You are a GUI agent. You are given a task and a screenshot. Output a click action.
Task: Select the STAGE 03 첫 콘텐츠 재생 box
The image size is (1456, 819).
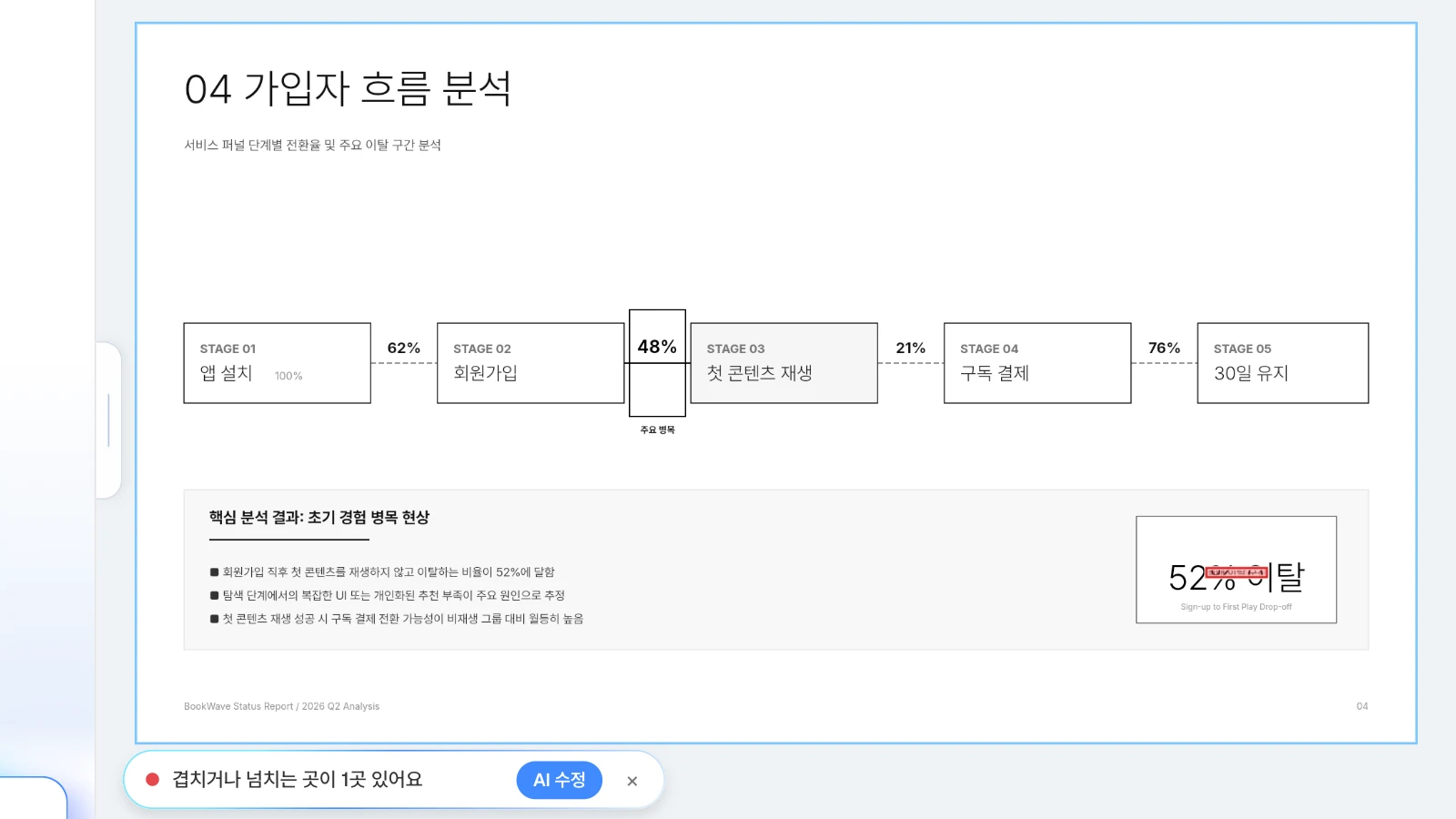point(784,363)
